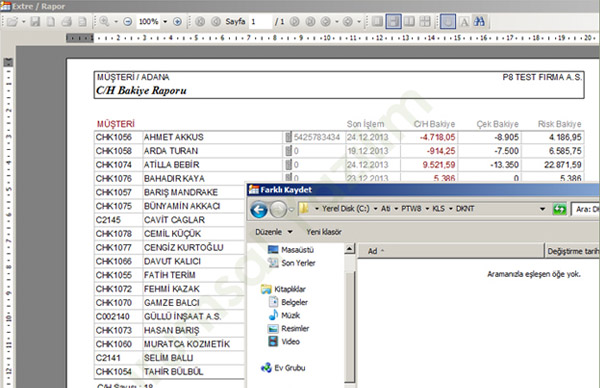Open the 100% zoom level dropdown
This screenshot has height=388, width=600.
165,22
